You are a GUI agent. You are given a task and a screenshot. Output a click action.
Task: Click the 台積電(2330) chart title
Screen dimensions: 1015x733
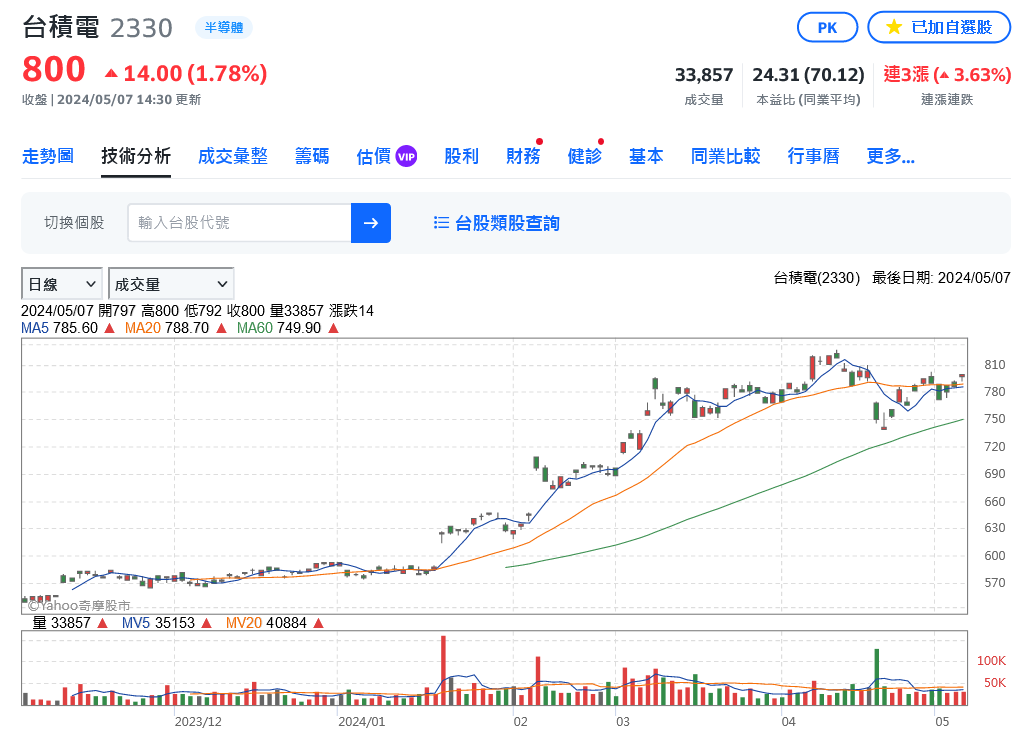816,278
